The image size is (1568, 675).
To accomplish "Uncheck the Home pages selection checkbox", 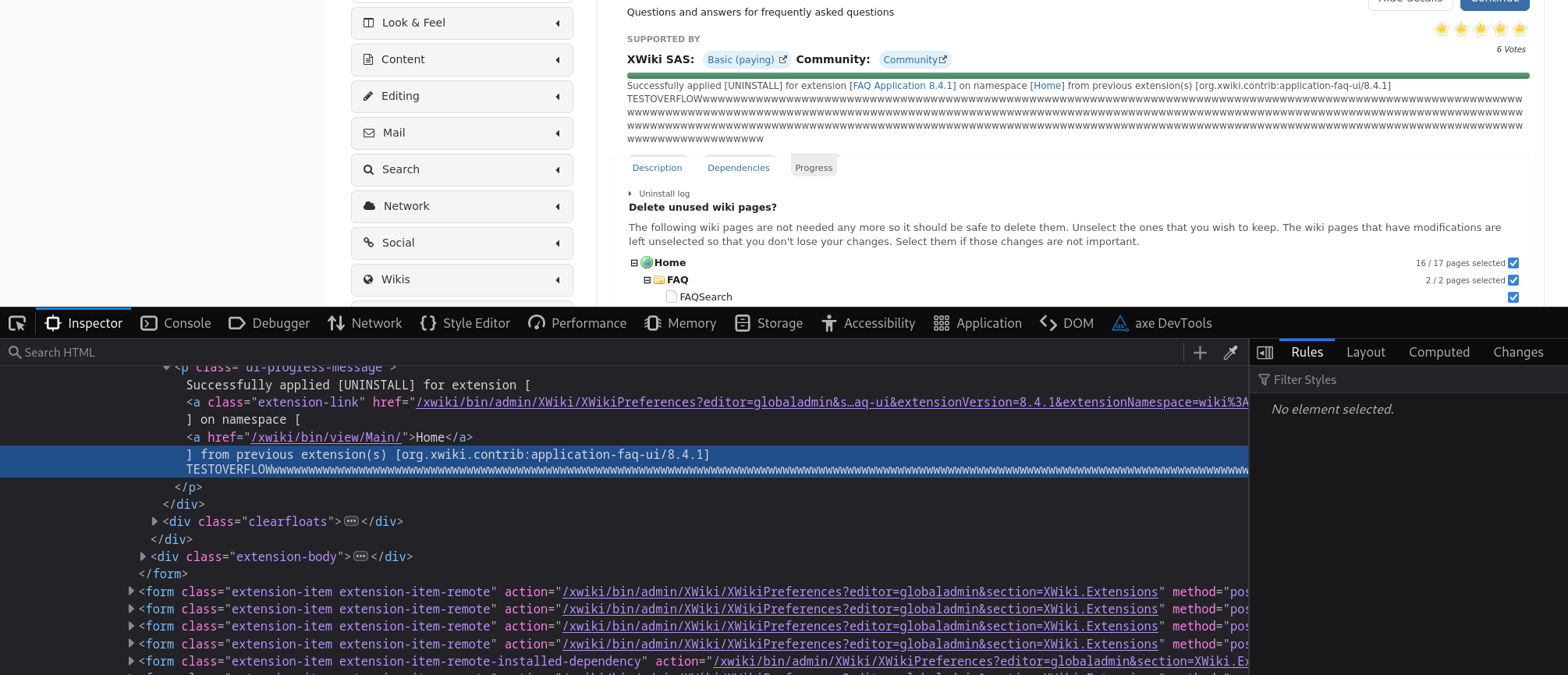I will coord(1513,263).
